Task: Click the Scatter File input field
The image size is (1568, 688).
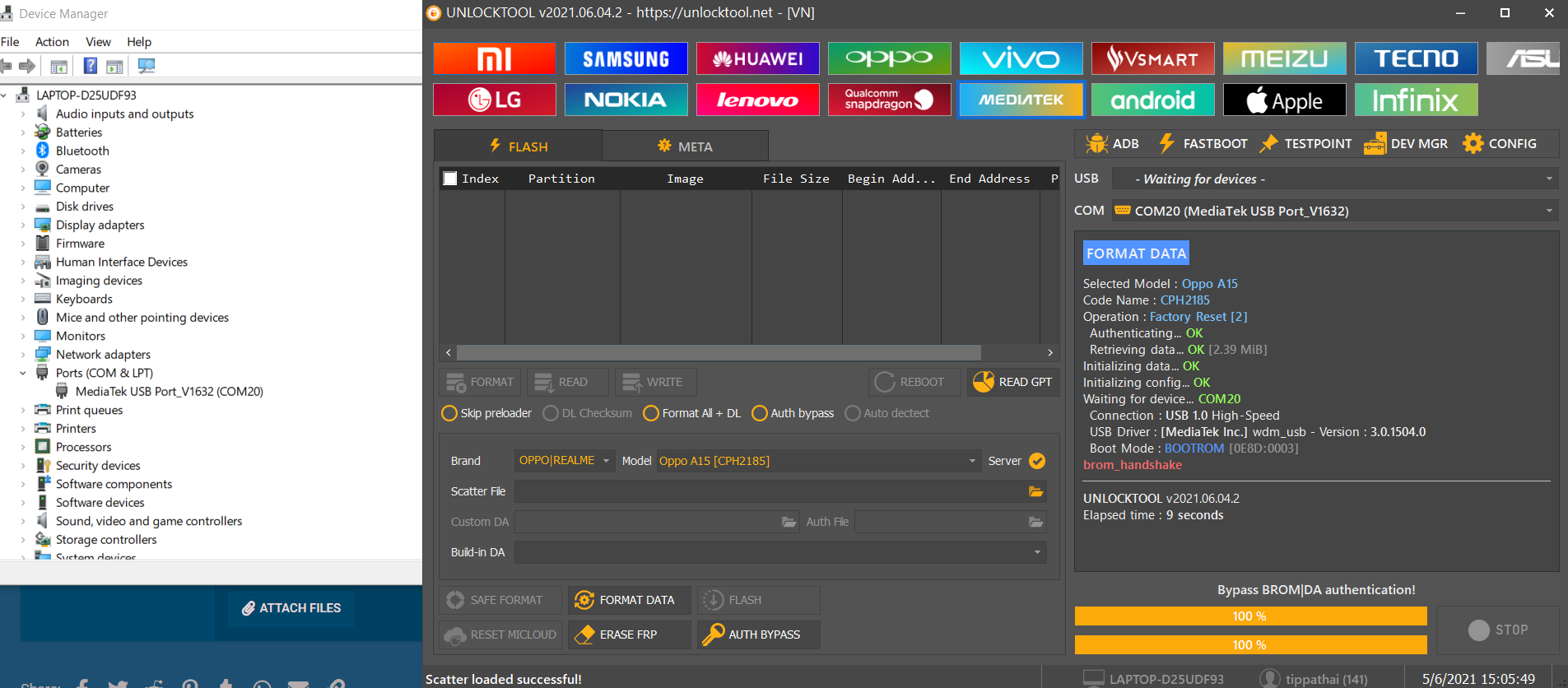Action: coord(770,491)
